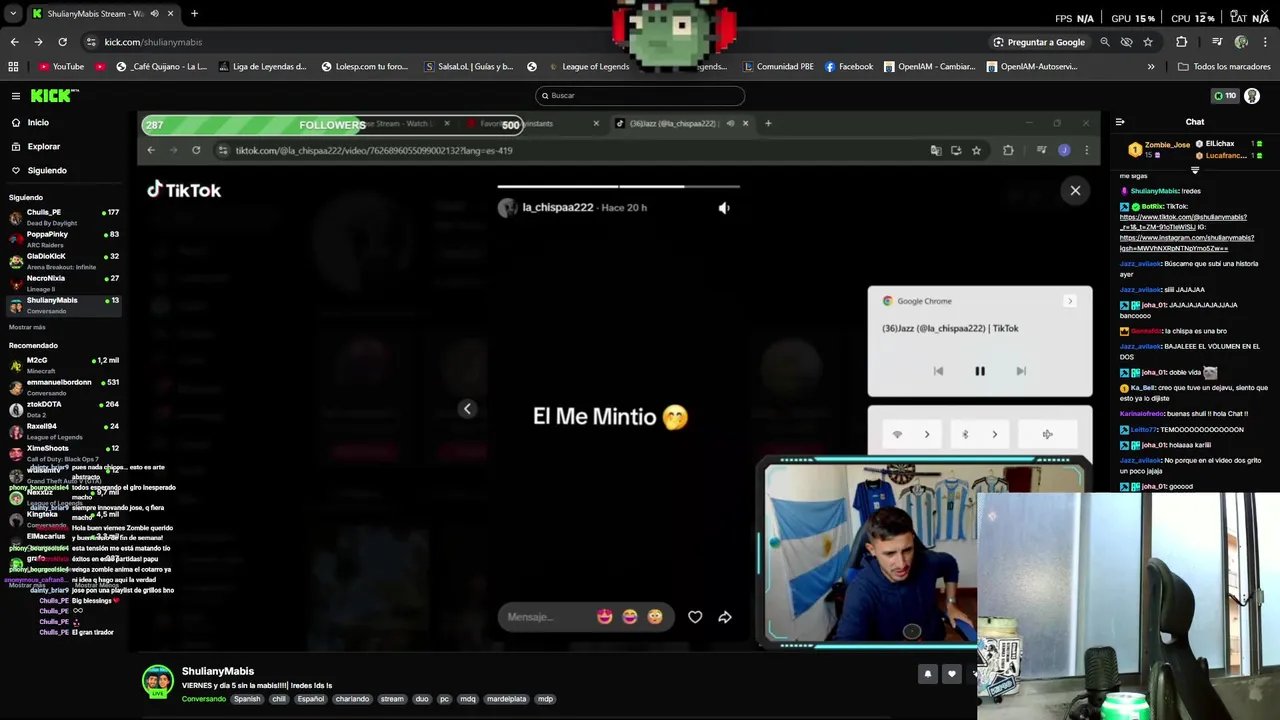Viewport: 1280px width, 720px height.
Task: Focus the TikTok 'Mensaje...' input
Action: tap(548, 617)
